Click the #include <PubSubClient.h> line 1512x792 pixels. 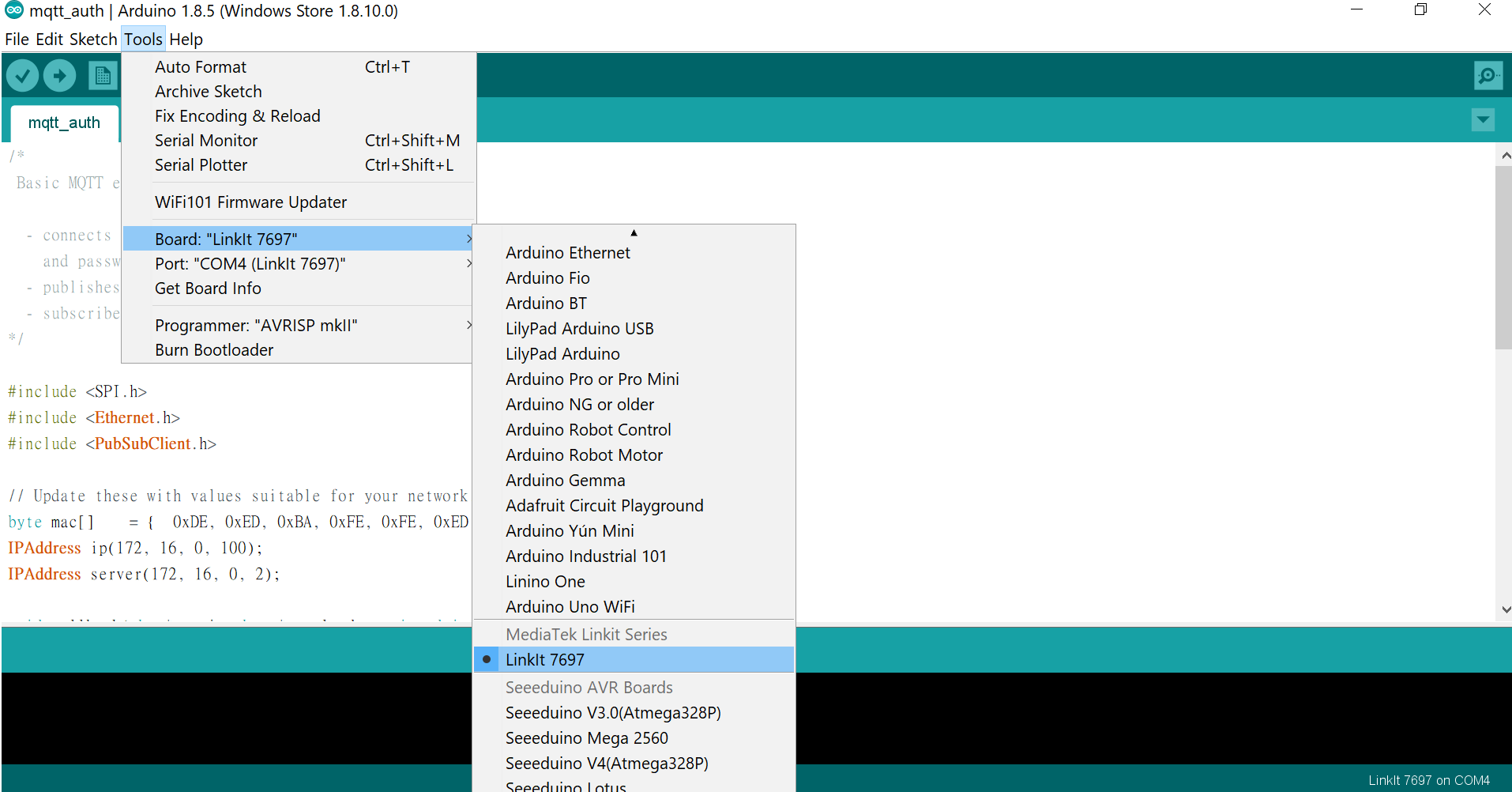[112, 444]
